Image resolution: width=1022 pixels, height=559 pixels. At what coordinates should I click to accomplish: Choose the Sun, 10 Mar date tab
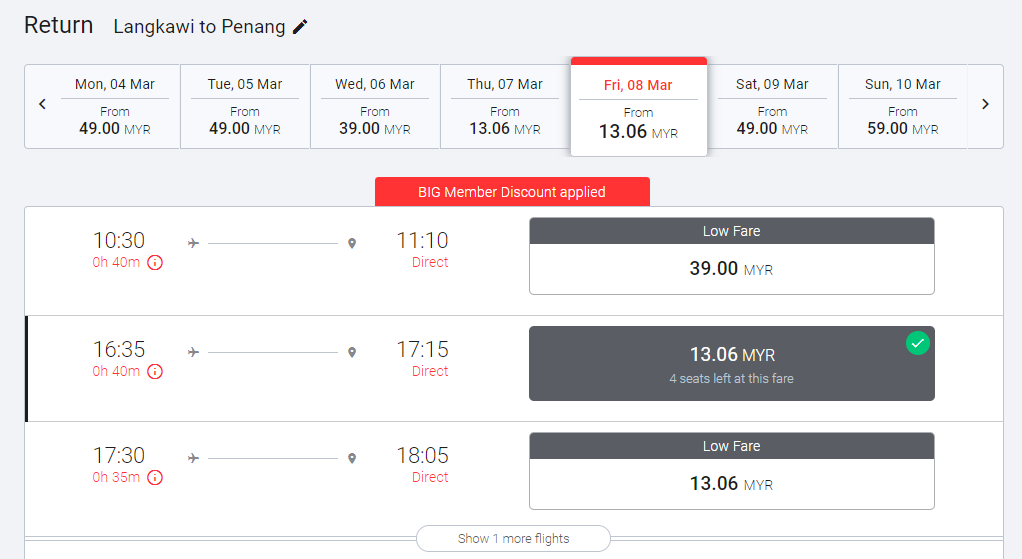pyautogui.click(x=902, y=106)
